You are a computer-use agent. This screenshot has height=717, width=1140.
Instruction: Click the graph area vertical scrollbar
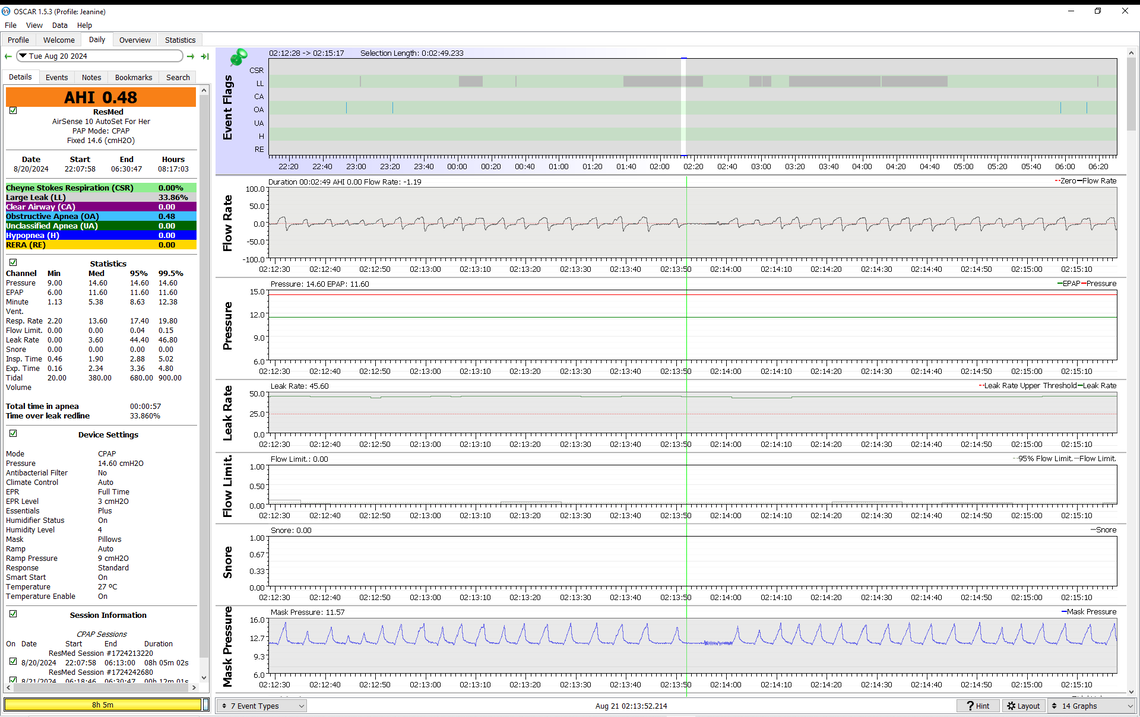point(1131,370)
